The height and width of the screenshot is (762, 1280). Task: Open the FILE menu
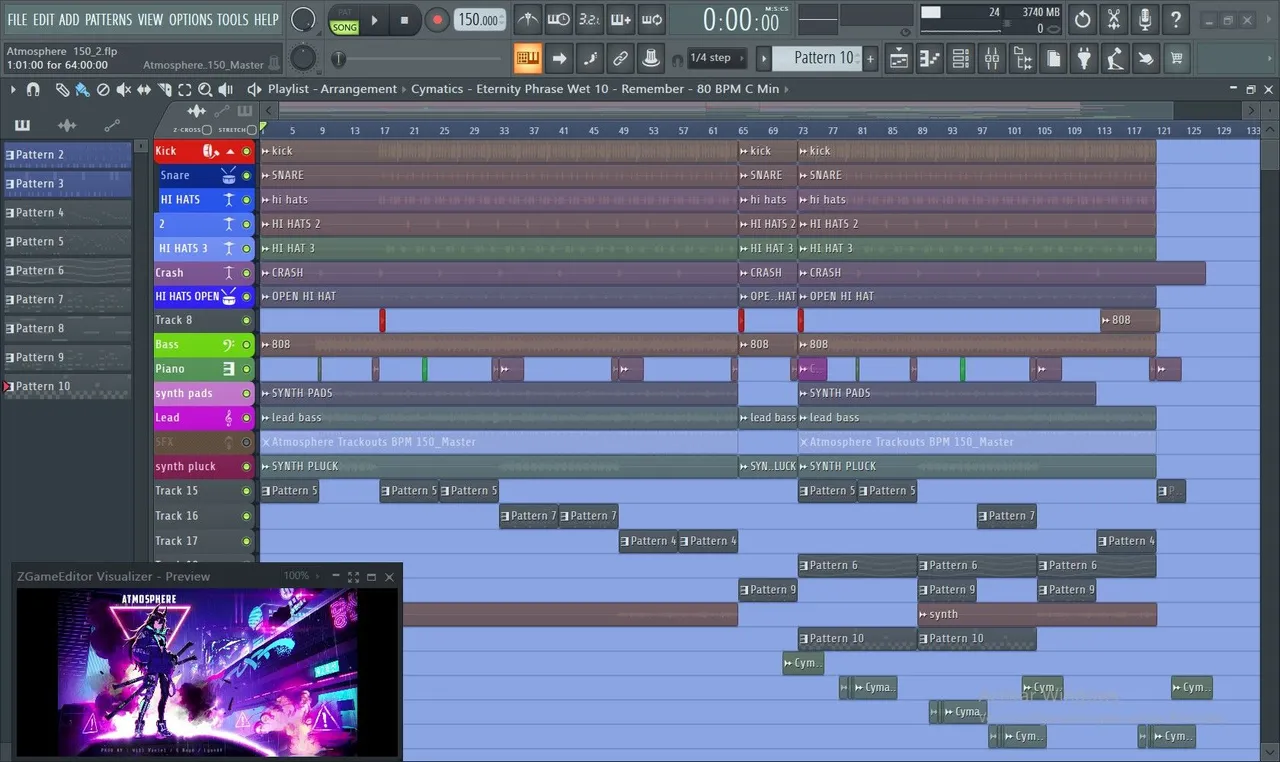click(x=17, y=19)
